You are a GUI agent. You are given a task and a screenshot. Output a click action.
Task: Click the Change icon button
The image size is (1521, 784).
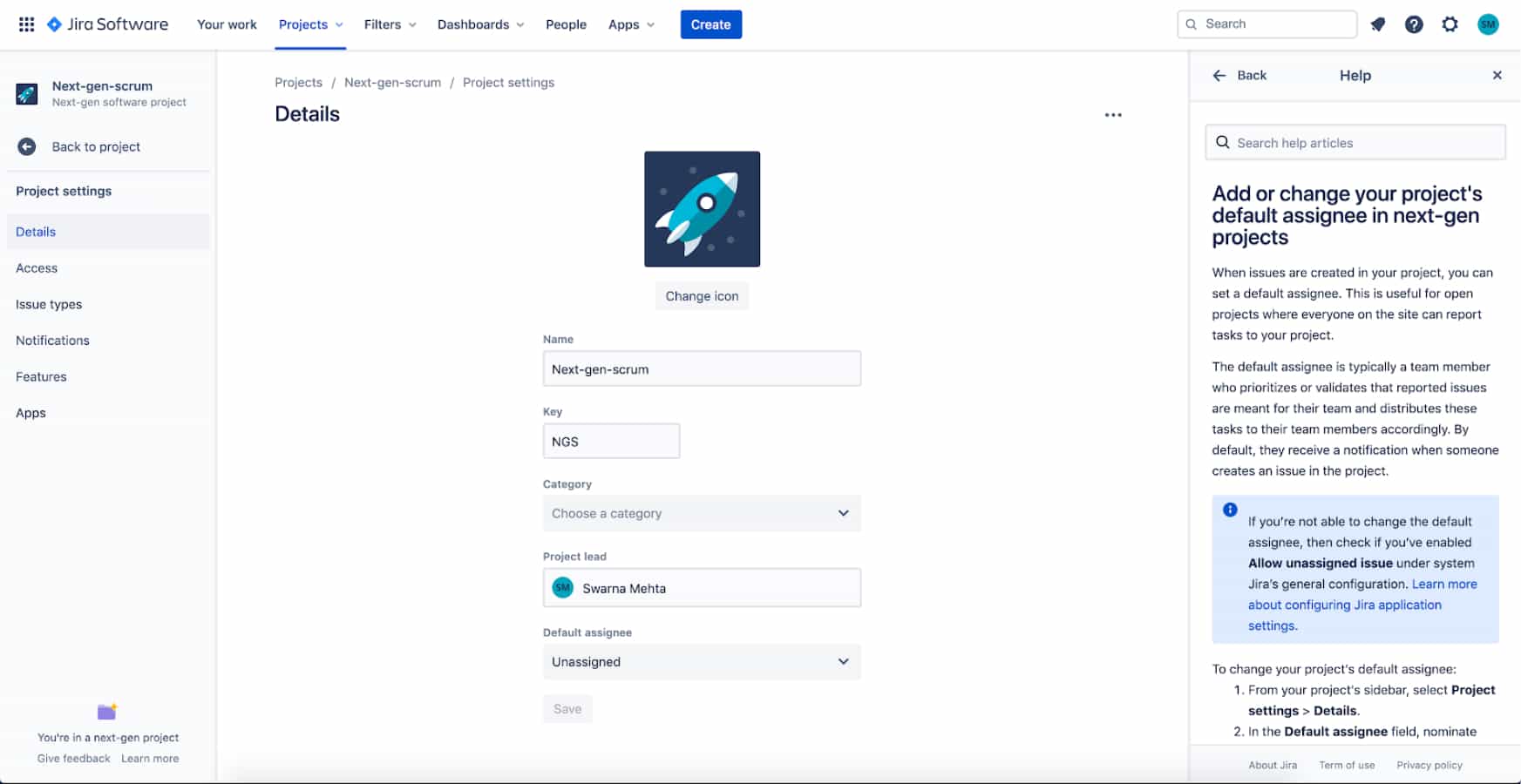(702, 295)
